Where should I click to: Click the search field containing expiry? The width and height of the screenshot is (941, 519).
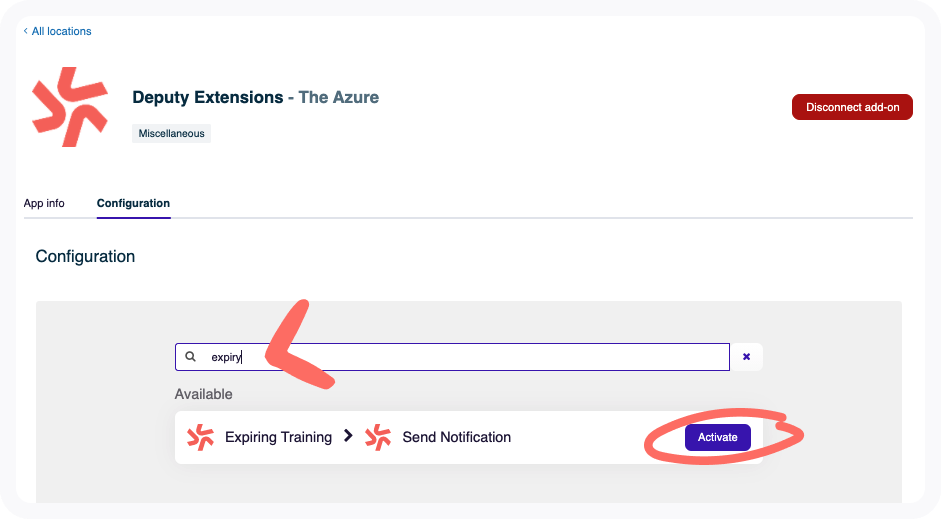(452, 357)
